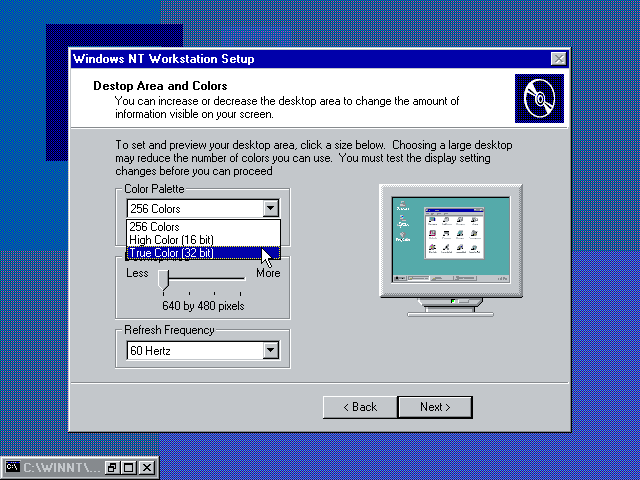This screenshot has height=480, width=640.
Task: Close the Windows NT Workstation Setup dialog
Action: 558,59
